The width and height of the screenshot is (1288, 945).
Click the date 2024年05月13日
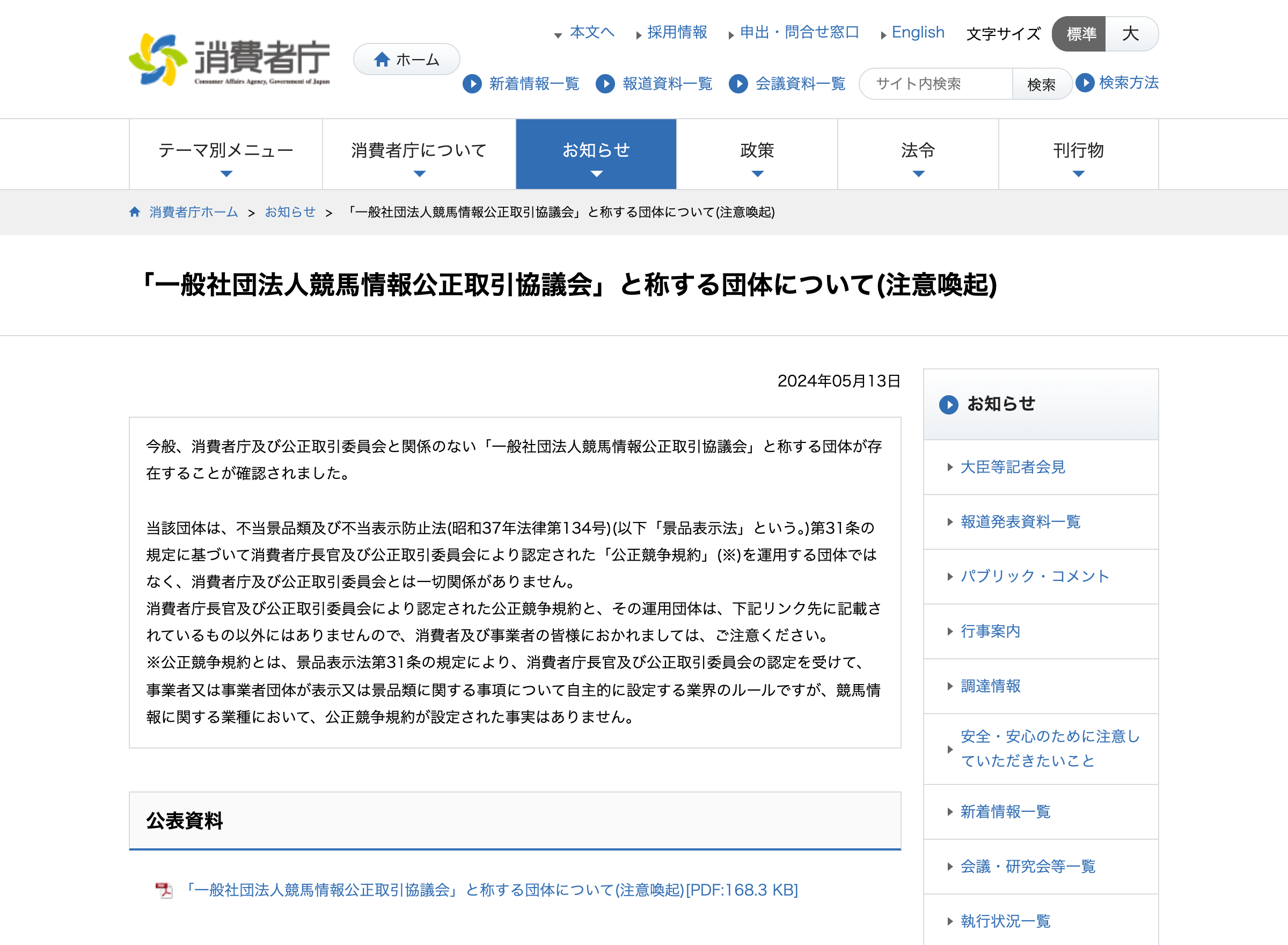point(839,381)
